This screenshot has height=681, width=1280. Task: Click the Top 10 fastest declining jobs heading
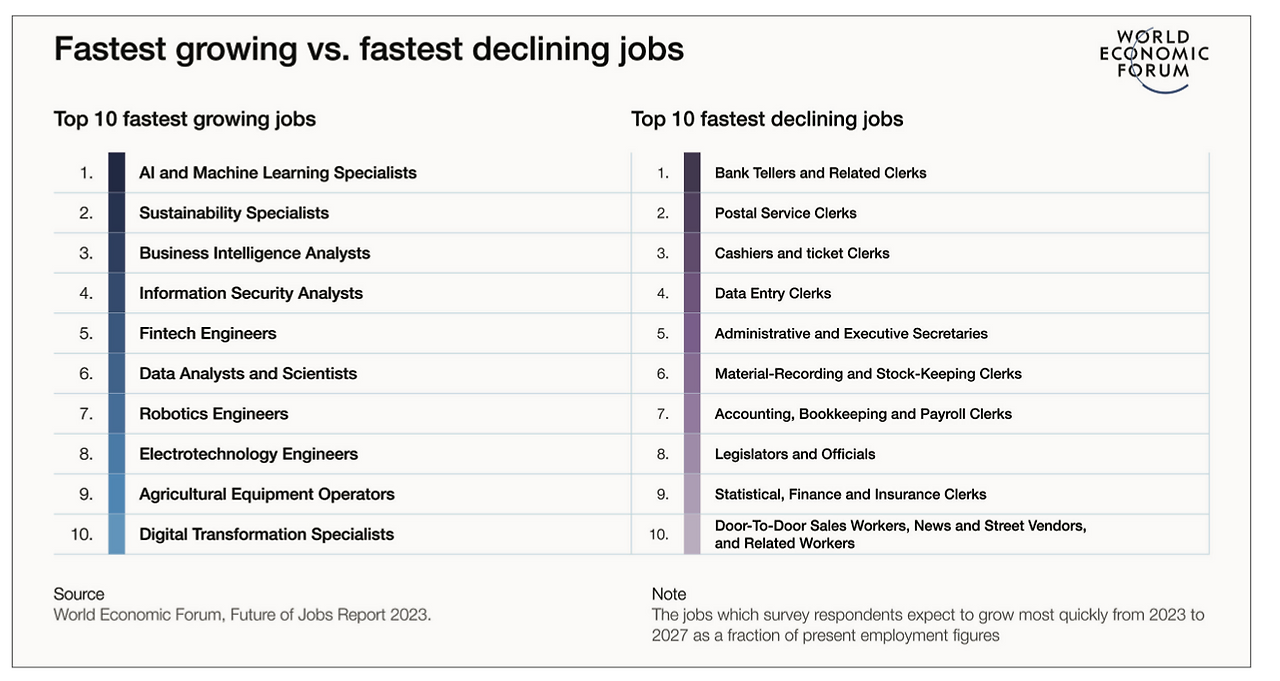767,120
